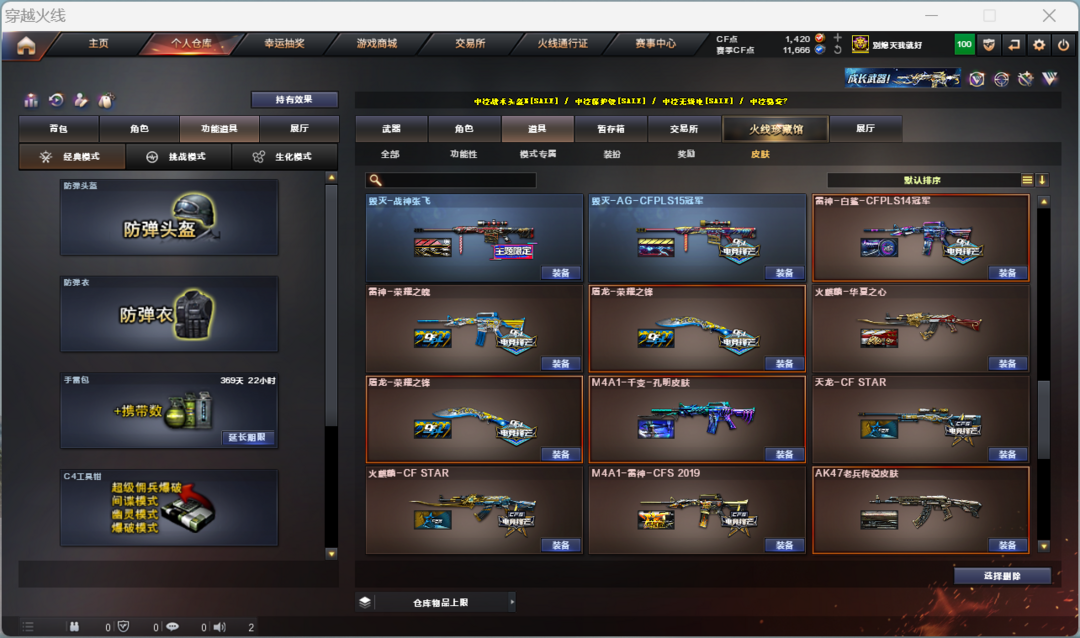Click the down arrow of the left item list

pyautogui.click(x=331, y=554)
